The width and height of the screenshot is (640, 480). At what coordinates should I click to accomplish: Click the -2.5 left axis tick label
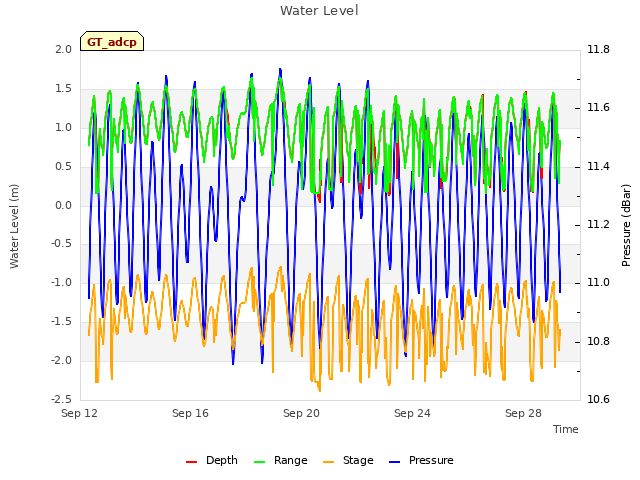click(x=61, y=399)
